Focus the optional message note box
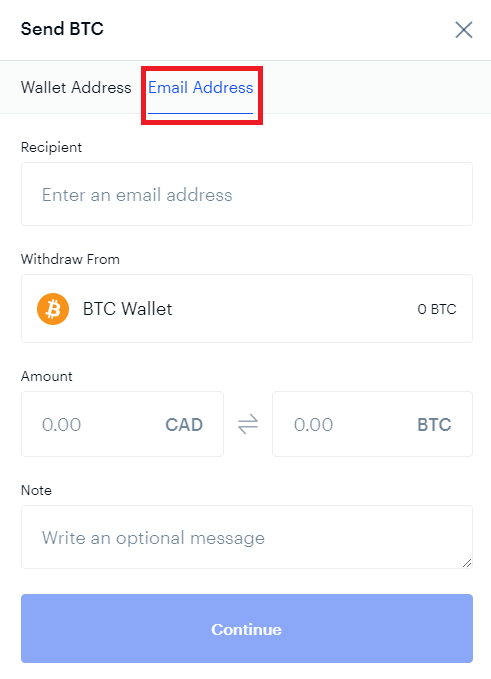 tap(247, 537)
